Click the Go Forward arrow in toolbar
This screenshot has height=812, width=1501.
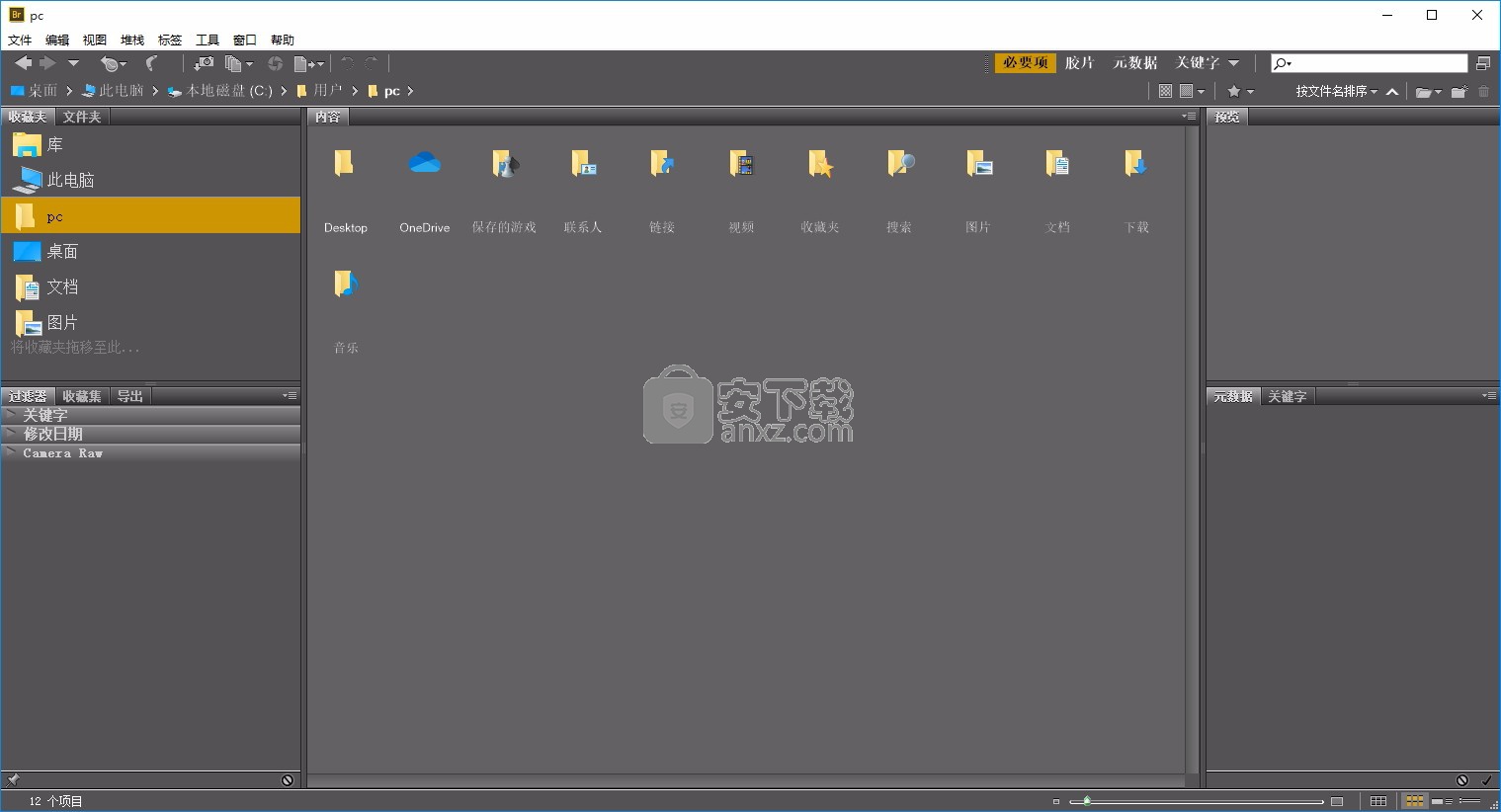[47, 63]
